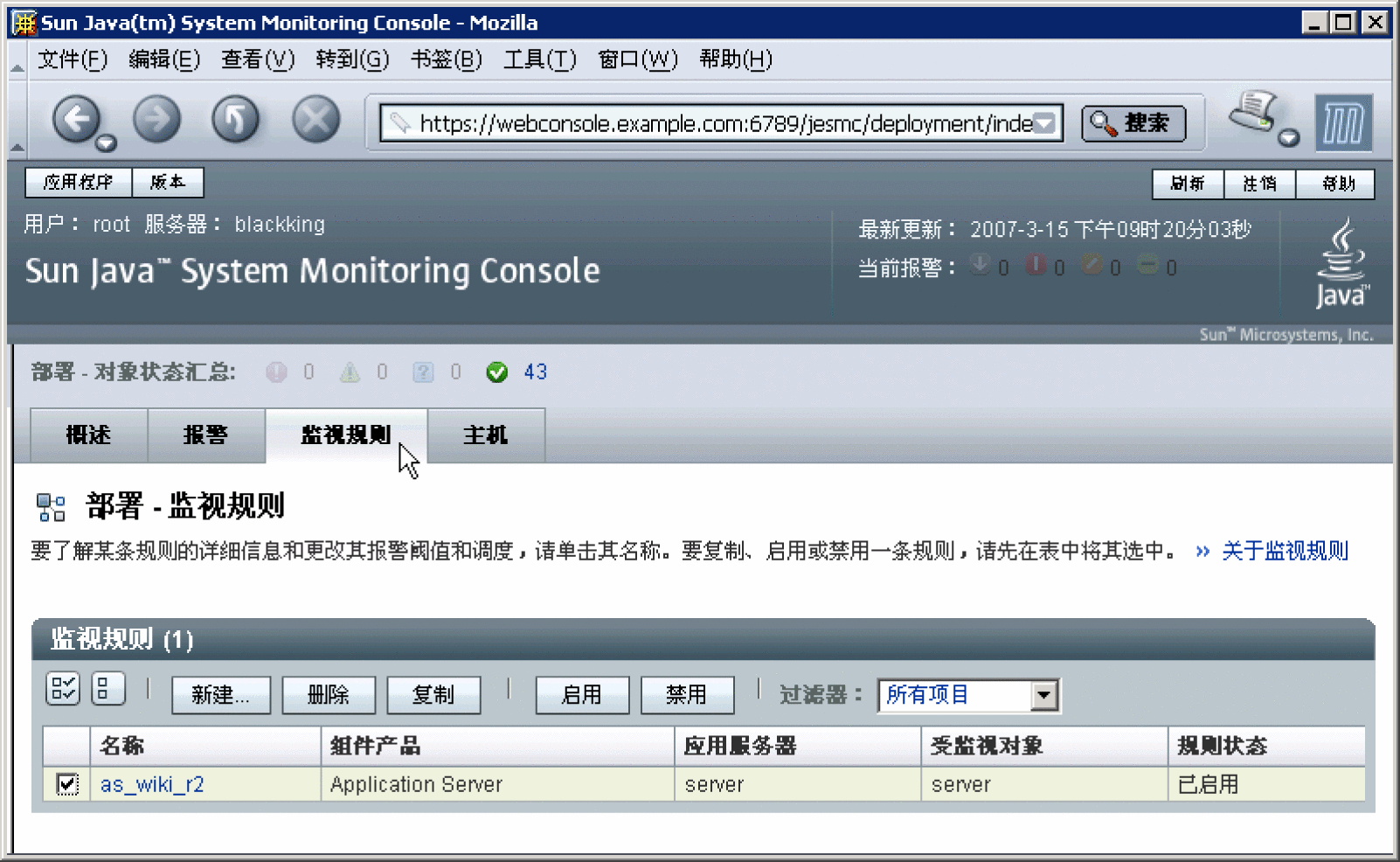Click the 版本 button in masthead

click(168, 182)
